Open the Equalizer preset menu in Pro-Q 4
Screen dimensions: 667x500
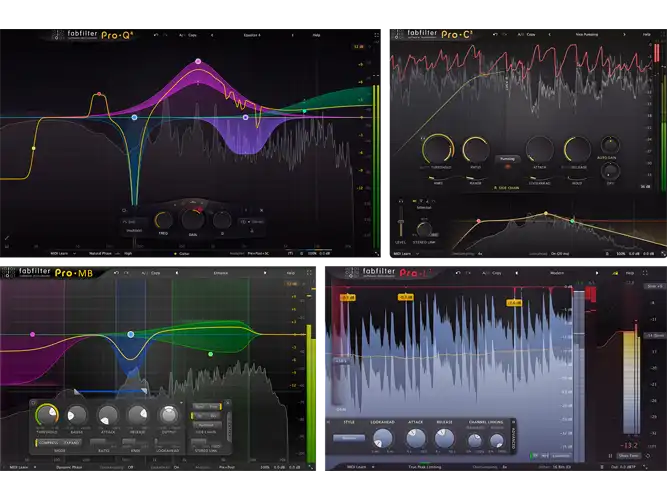(x=252, y=35)
